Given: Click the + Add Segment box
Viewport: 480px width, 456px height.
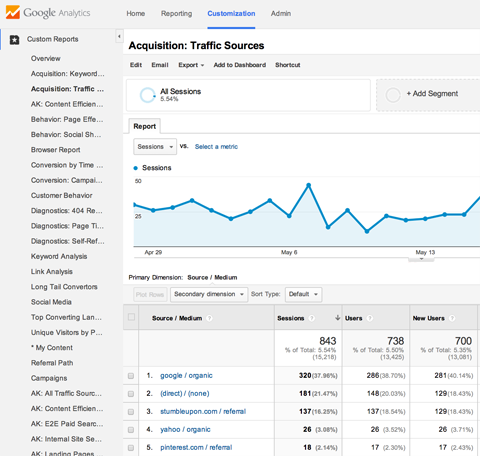Looking at the screenshot, I should tap(428, 95).
